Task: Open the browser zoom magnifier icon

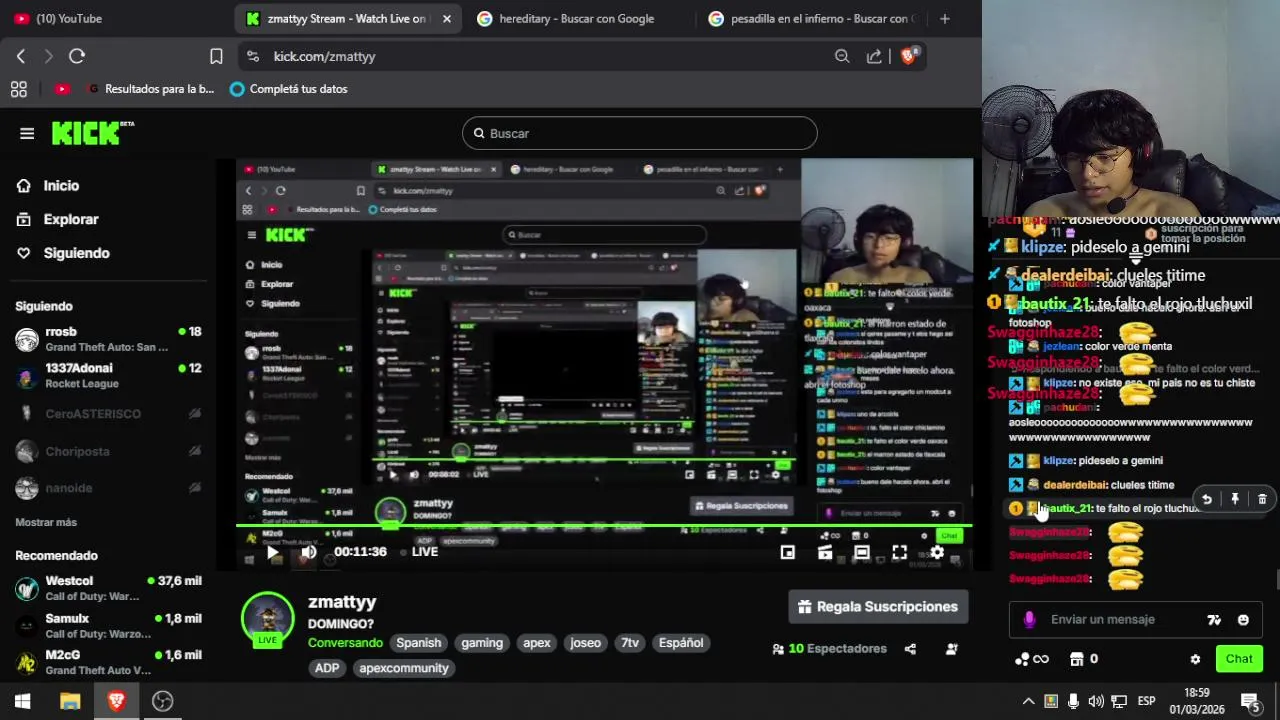Action: pyautogui.click(x=842, y=56)
